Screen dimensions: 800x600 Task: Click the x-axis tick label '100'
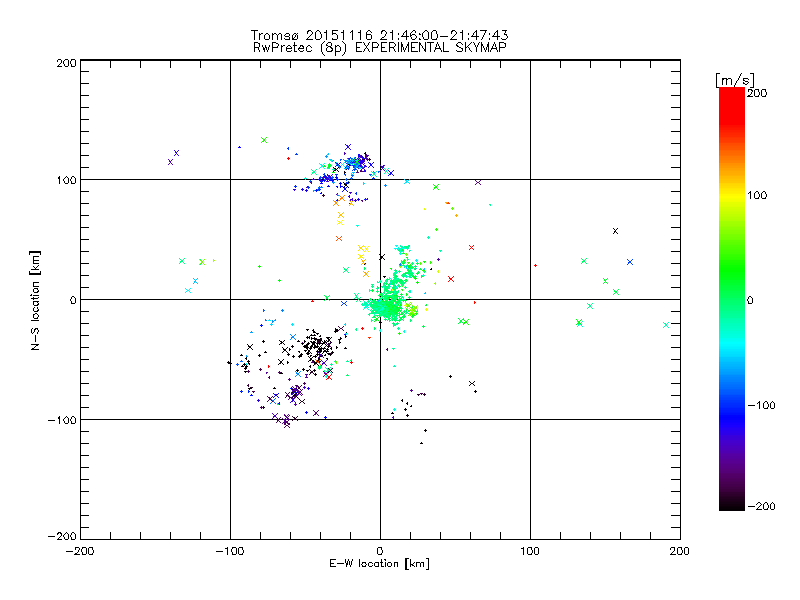(x=530, y=551)
